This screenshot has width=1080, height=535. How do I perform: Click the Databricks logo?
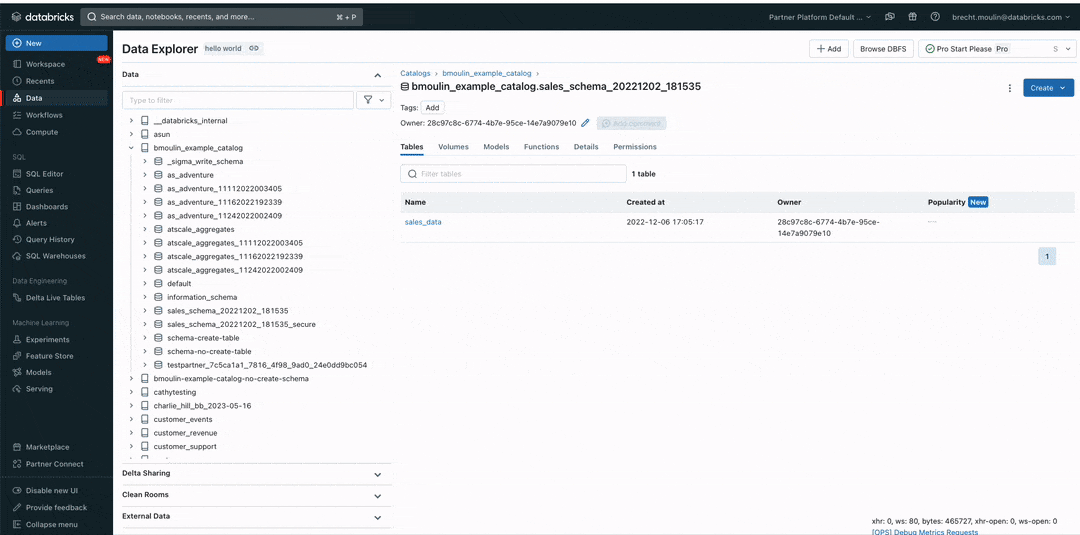tap(42, 17)
